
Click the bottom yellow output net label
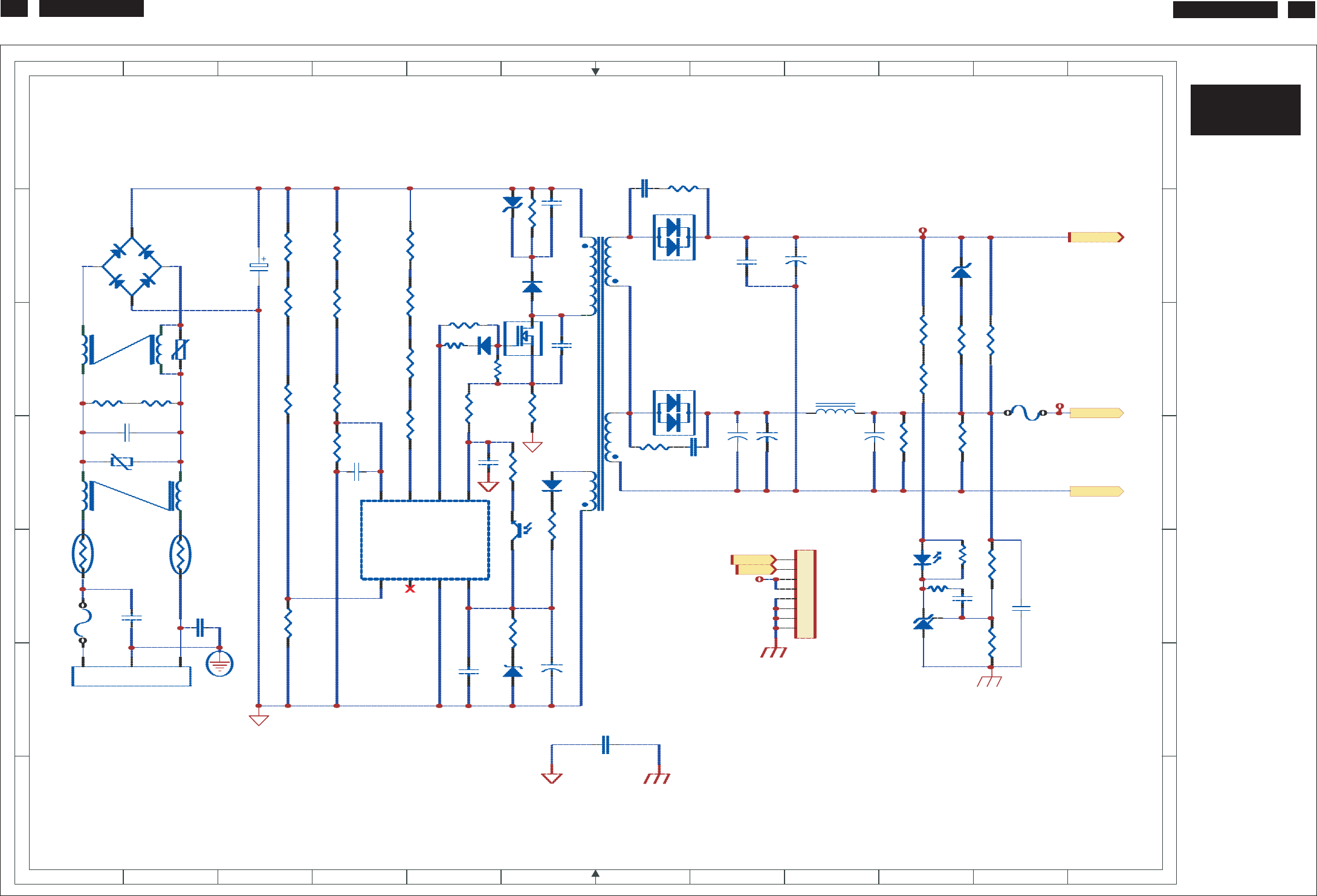[x=1096, y=491]
